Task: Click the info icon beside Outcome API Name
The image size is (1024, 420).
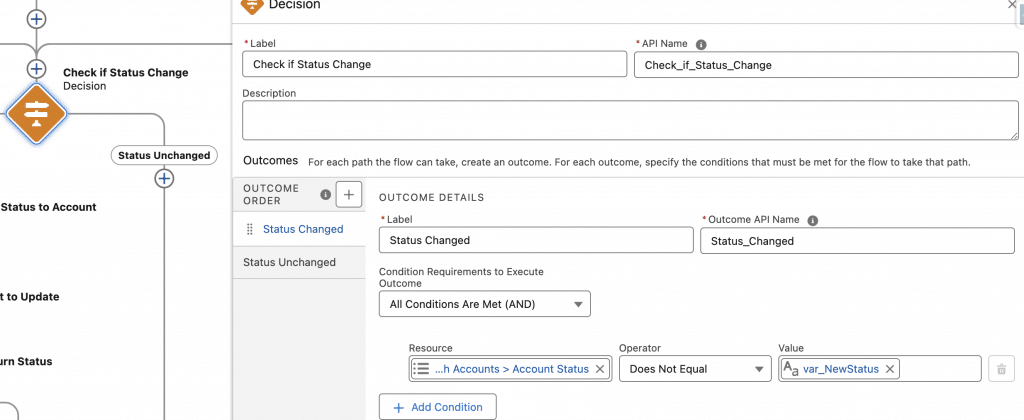Action: 813,221
